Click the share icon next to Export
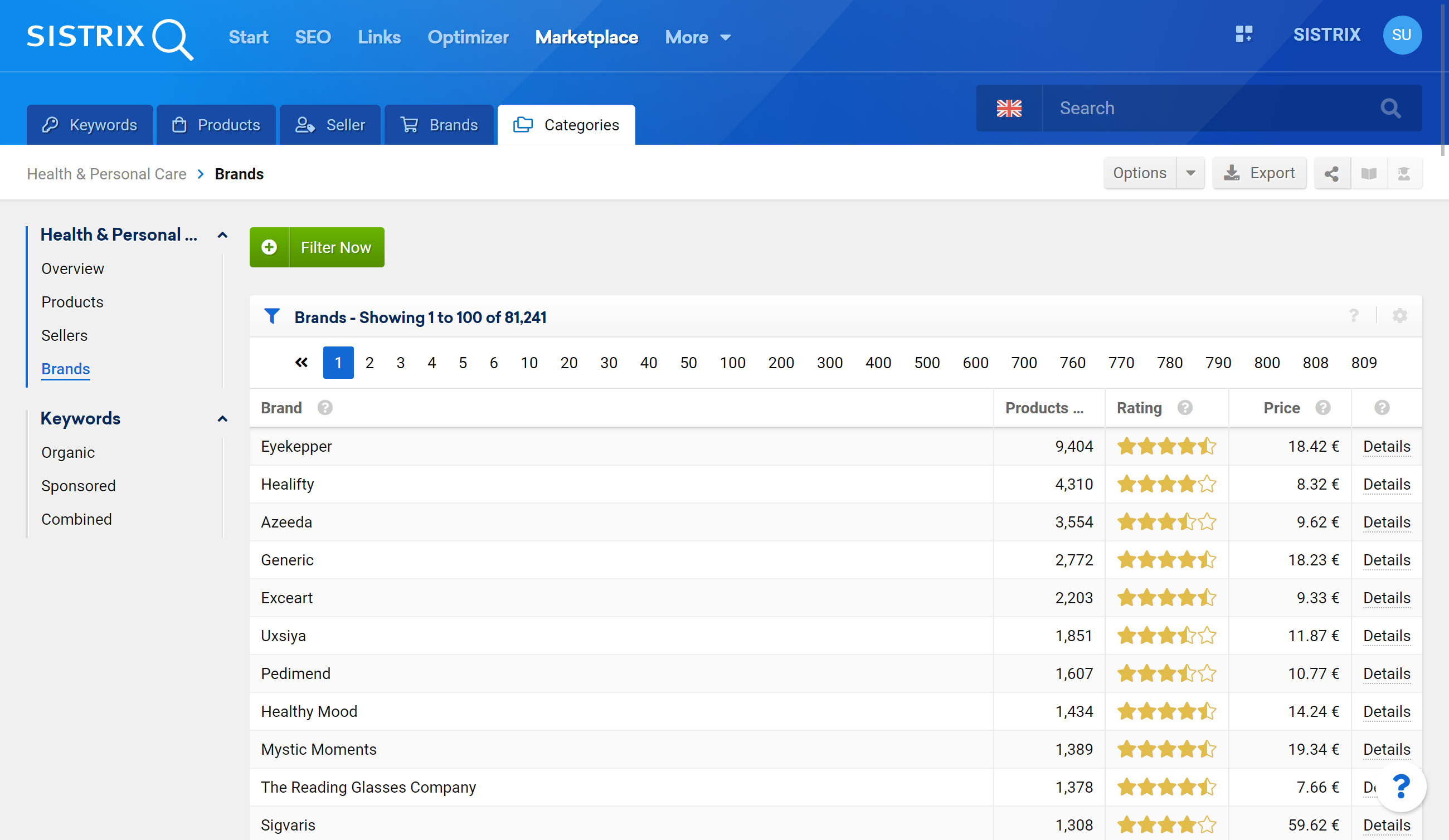Viewport: 1449px width, 840px height. pyautogui.click(x=1333, y=173)
